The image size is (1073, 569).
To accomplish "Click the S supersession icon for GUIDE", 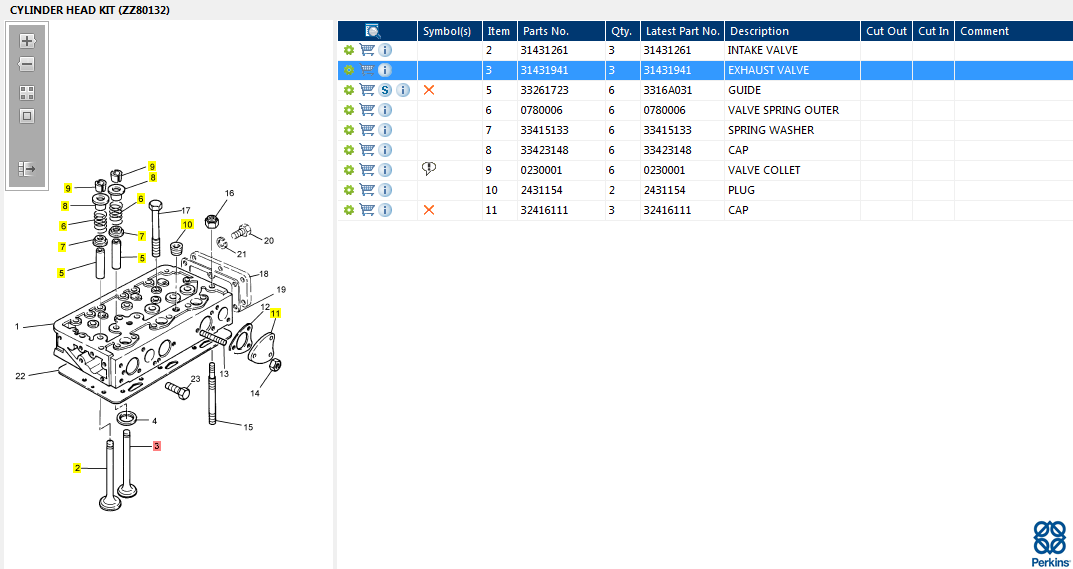I will (x=385, y=90).
